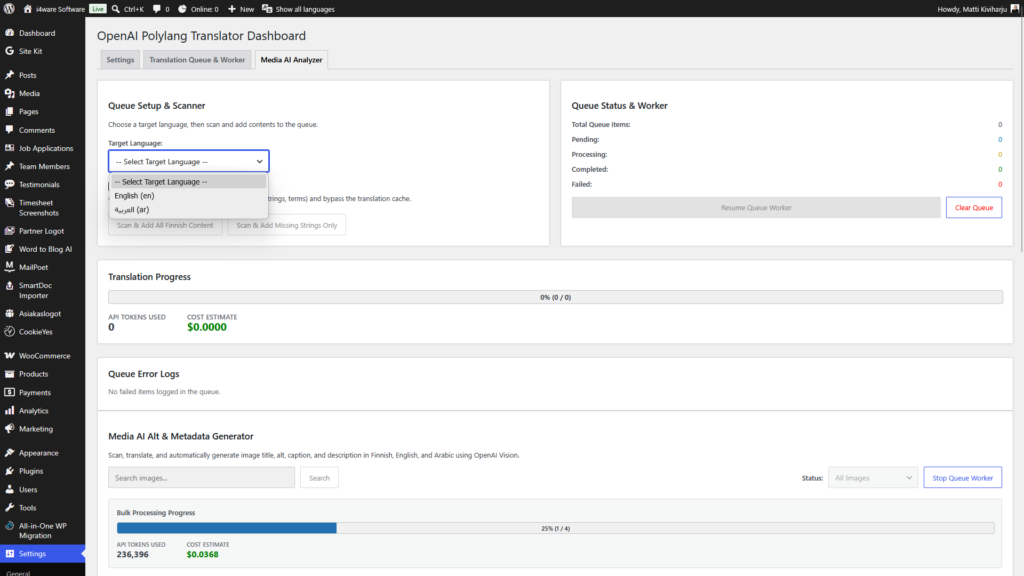Open Media library icon
Viewport: 1024px width, 576px height.
[9, 93]
